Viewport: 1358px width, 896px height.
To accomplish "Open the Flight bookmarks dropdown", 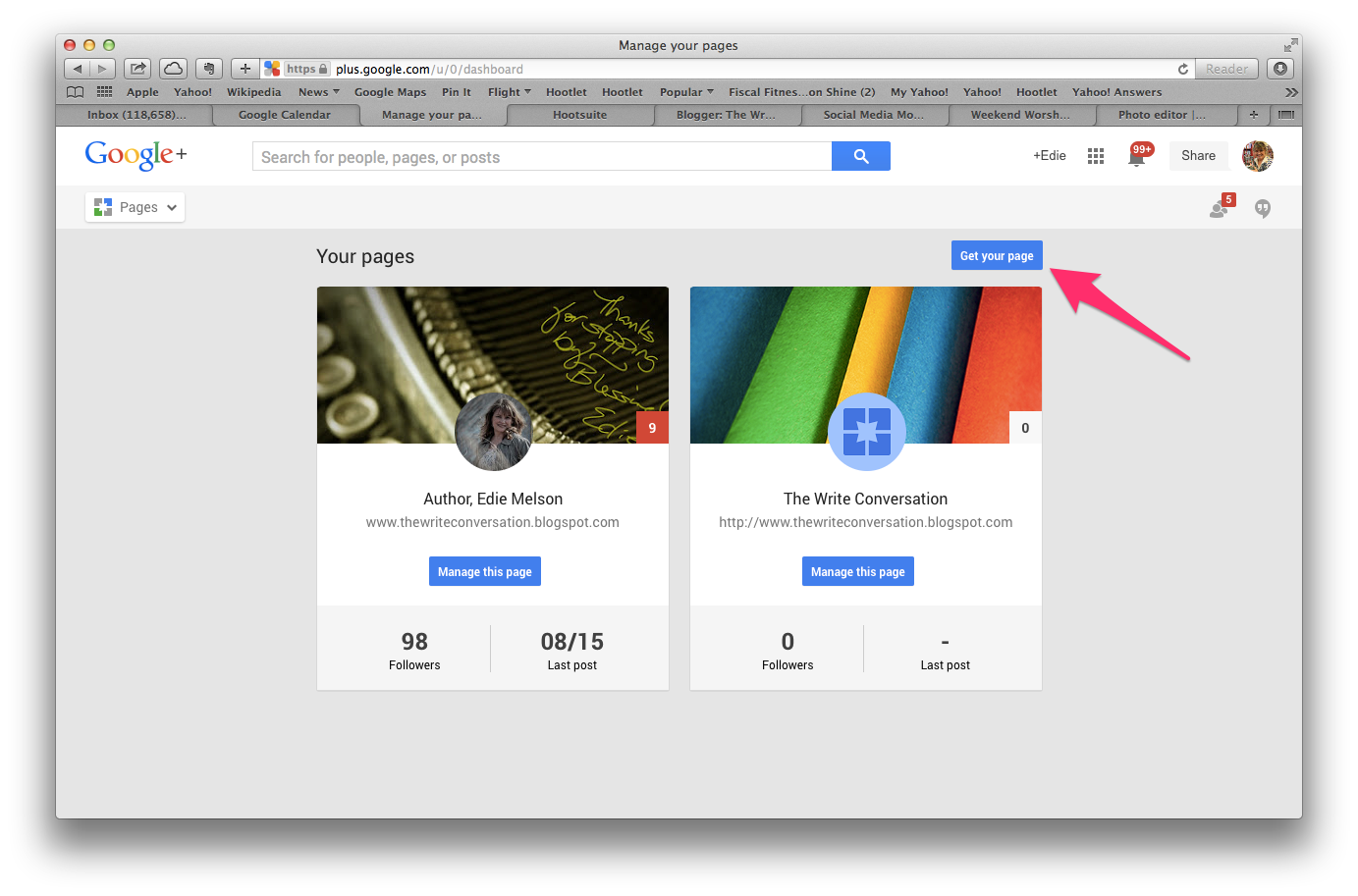I will (509, 92).
